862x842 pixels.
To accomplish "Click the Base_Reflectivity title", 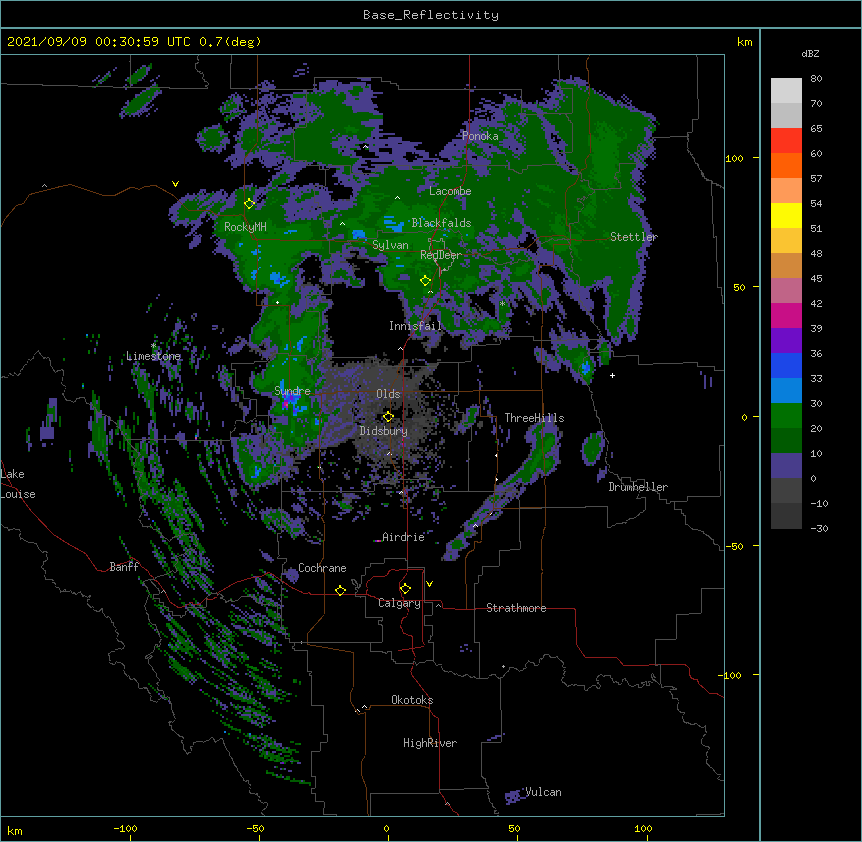I will pos(431,15).
